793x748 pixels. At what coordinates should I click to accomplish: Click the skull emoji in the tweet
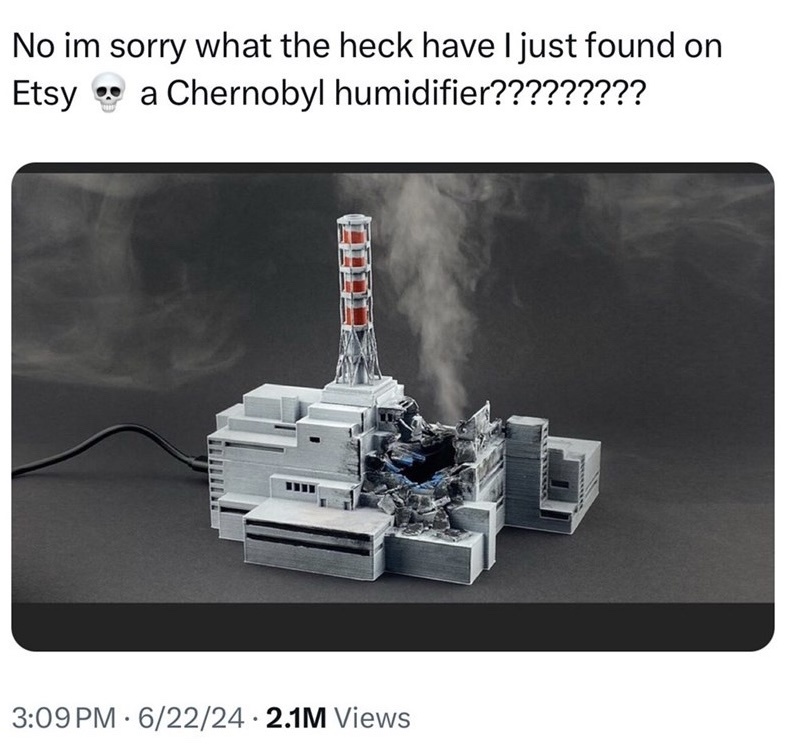pyautogui.click(x=109, y=94)
